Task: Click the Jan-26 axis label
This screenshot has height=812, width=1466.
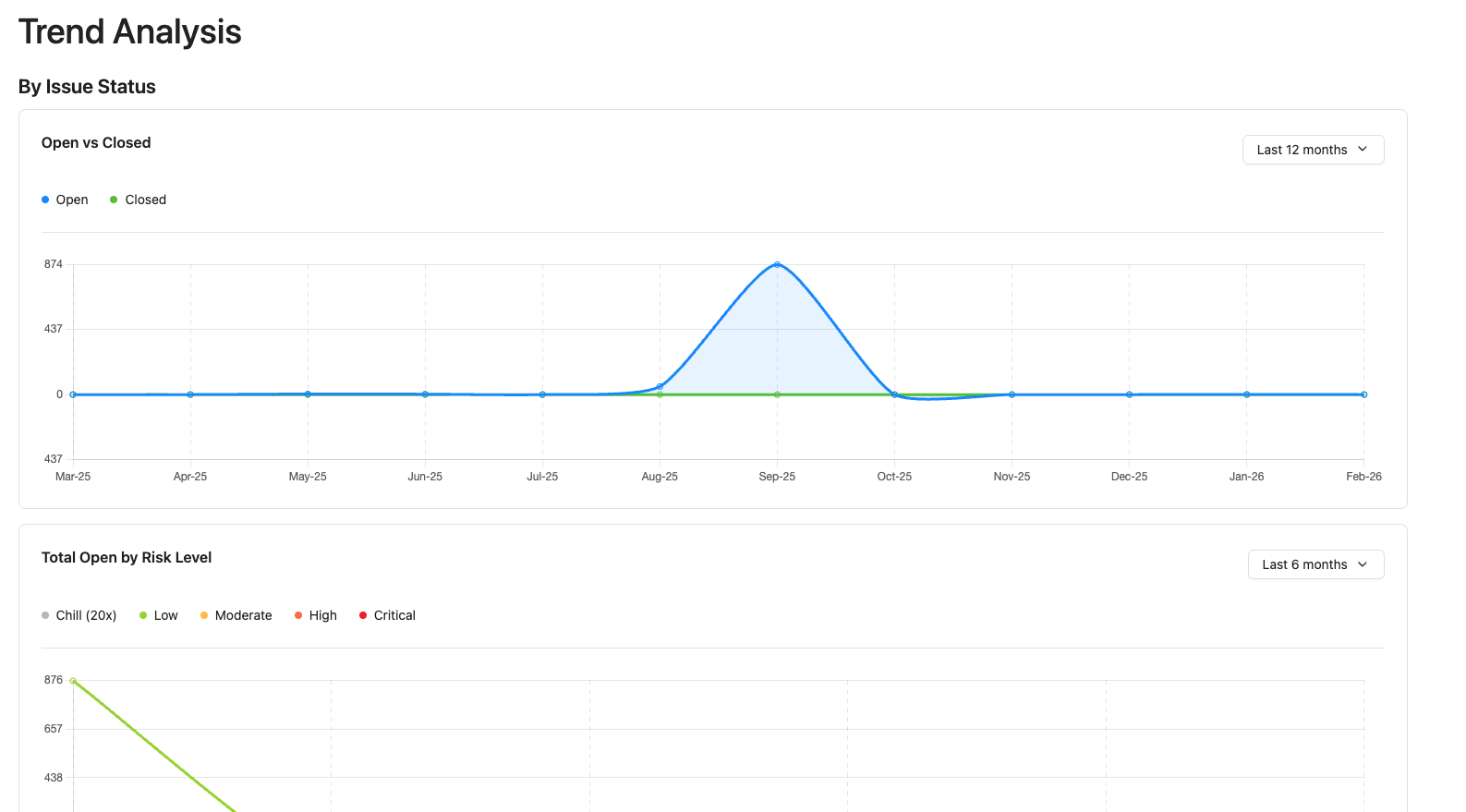Action: coord(1246,477)
